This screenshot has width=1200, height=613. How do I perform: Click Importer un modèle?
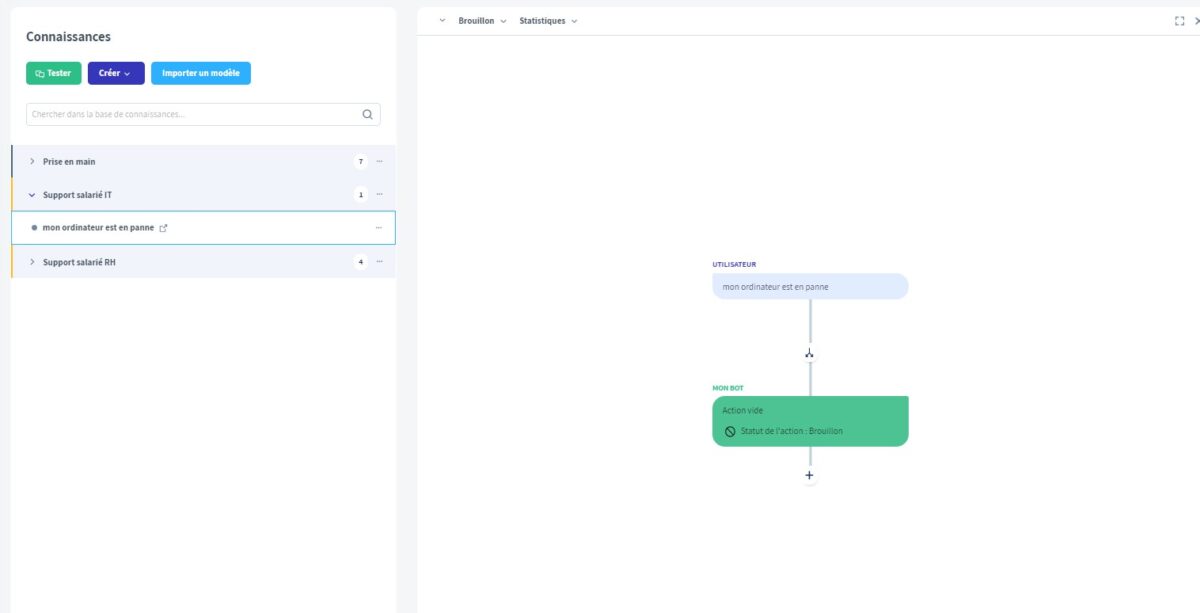201,72
